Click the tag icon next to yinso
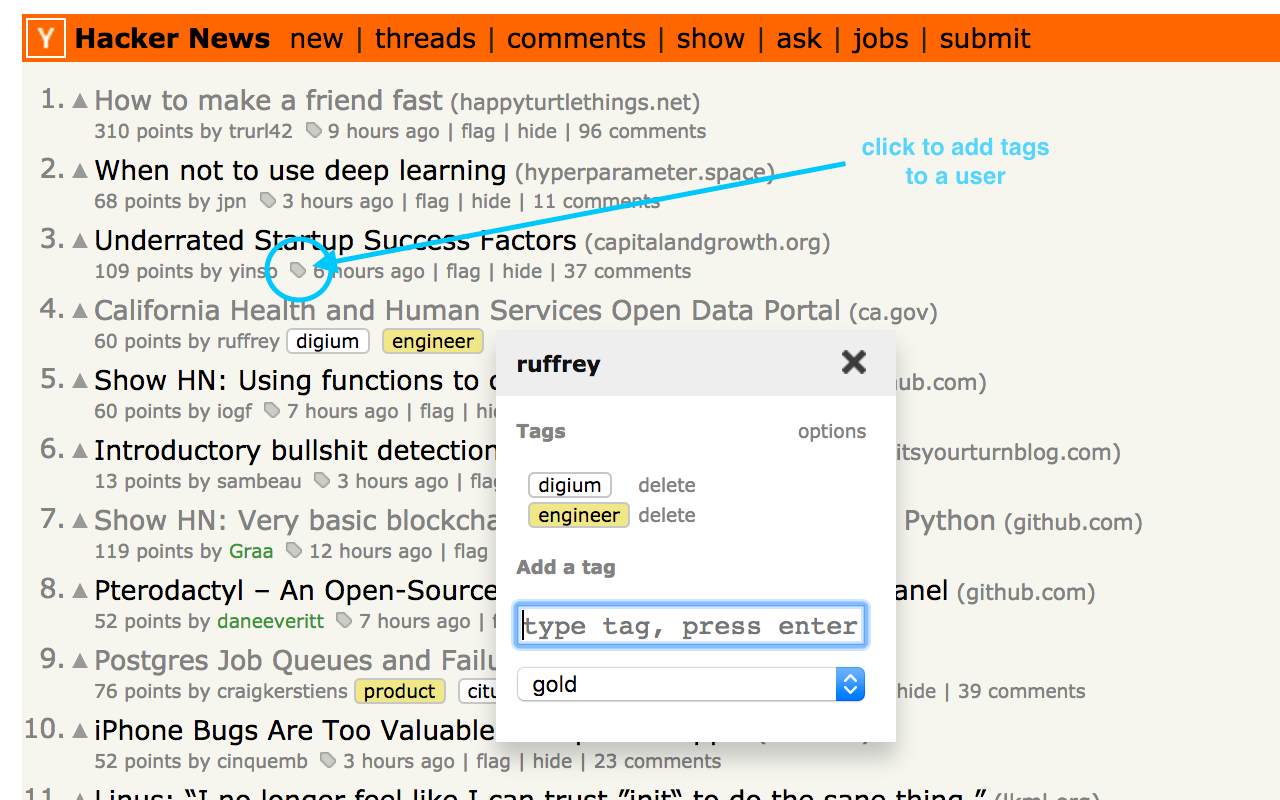This screenshot has width=1280, height=800. click(x=296, y=271)
